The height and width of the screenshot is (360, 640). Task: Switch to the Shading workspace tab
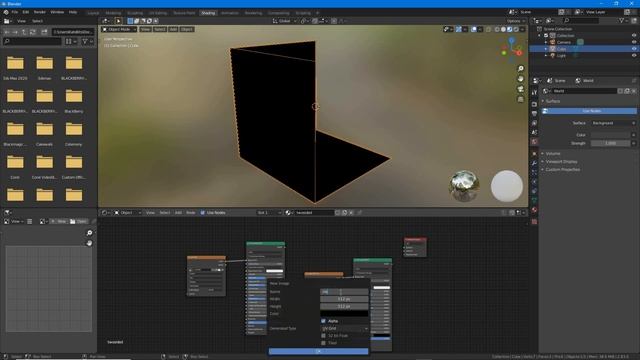208,13
